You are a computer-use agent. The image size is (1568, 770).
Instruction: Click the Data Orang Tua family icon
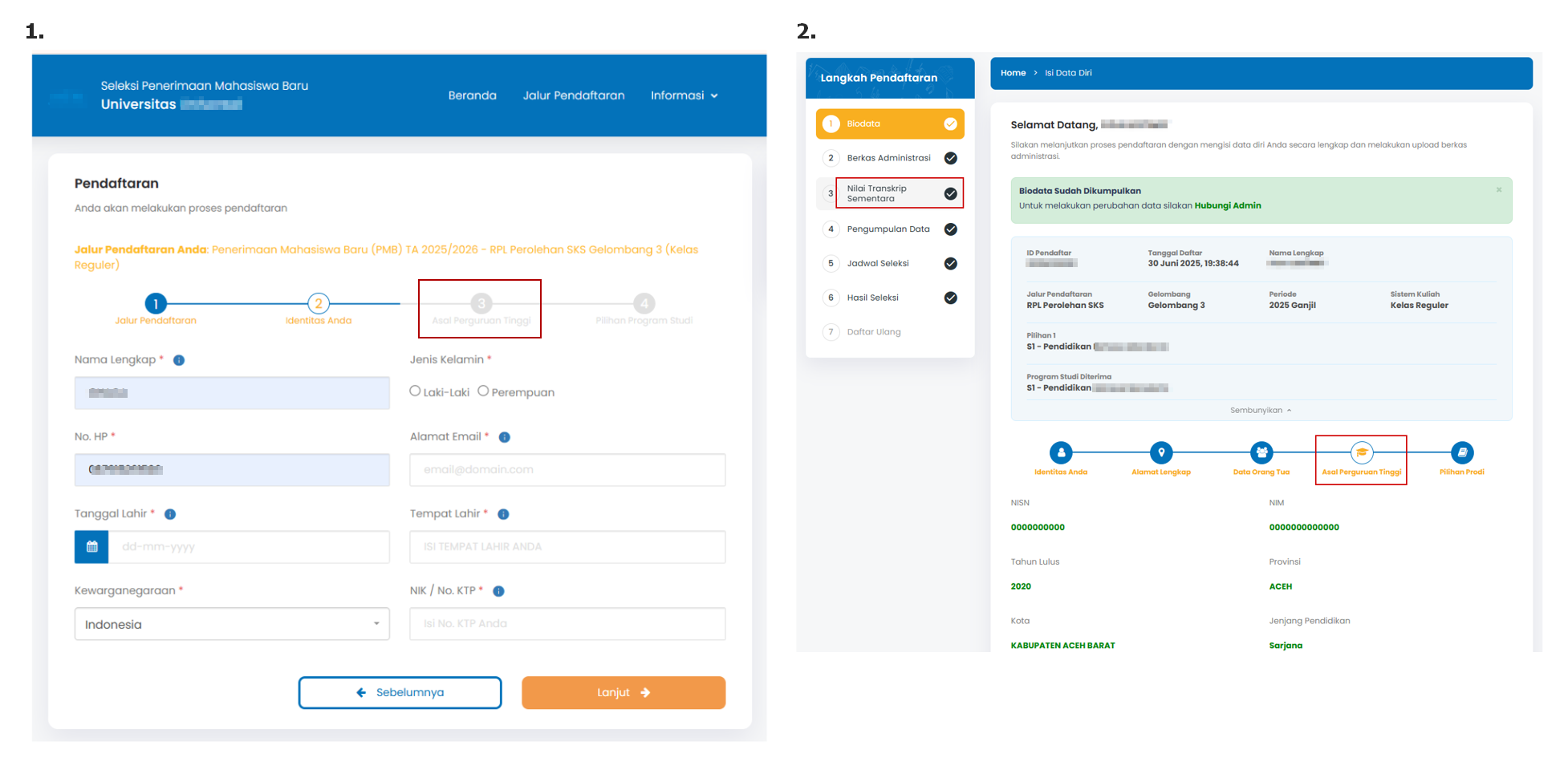tap(1261, 453)
